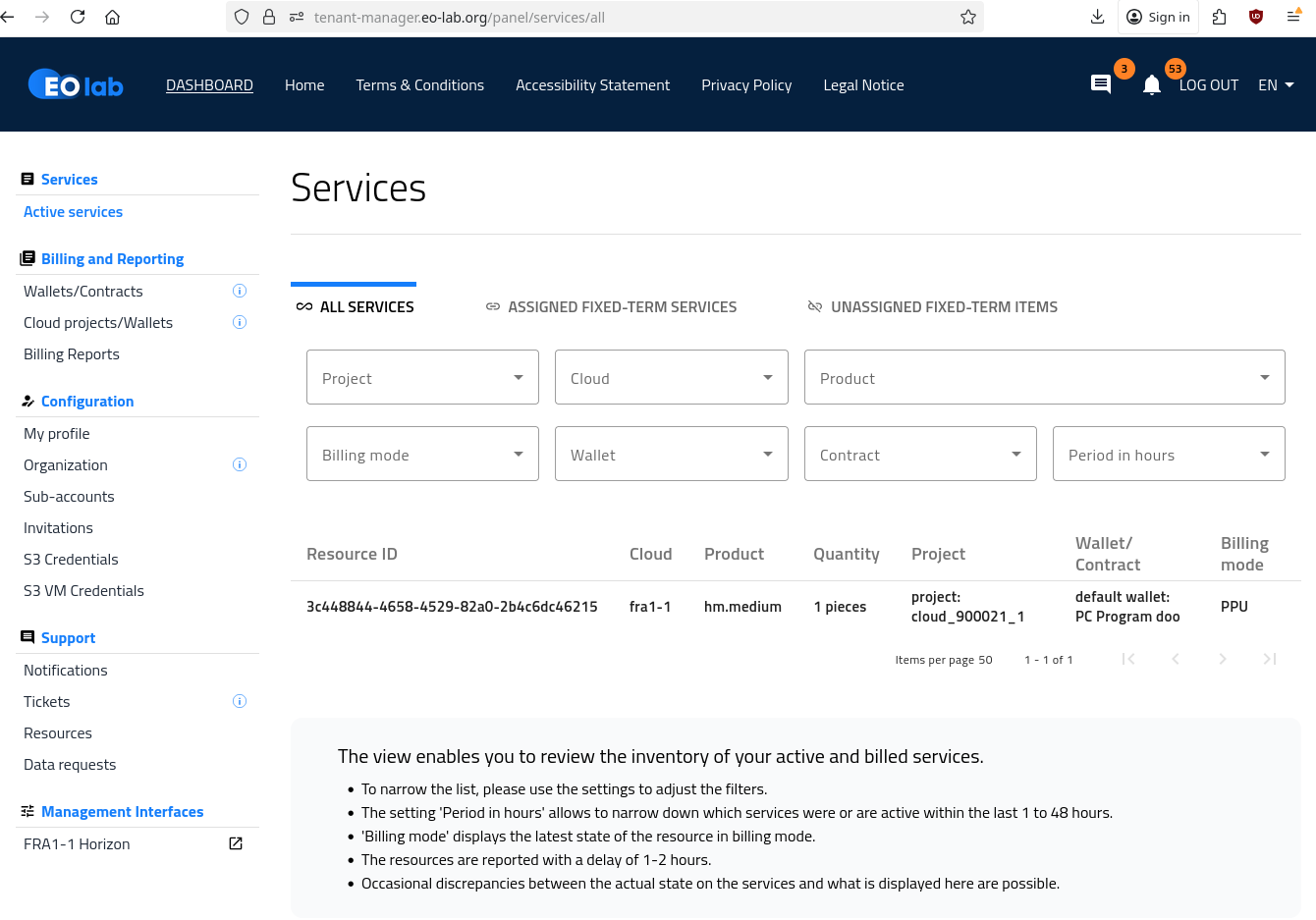Expand the Period in hours dropdown
This screenshot has height=920, width=1316.
pyautogui.click(x=1168, y=455)
